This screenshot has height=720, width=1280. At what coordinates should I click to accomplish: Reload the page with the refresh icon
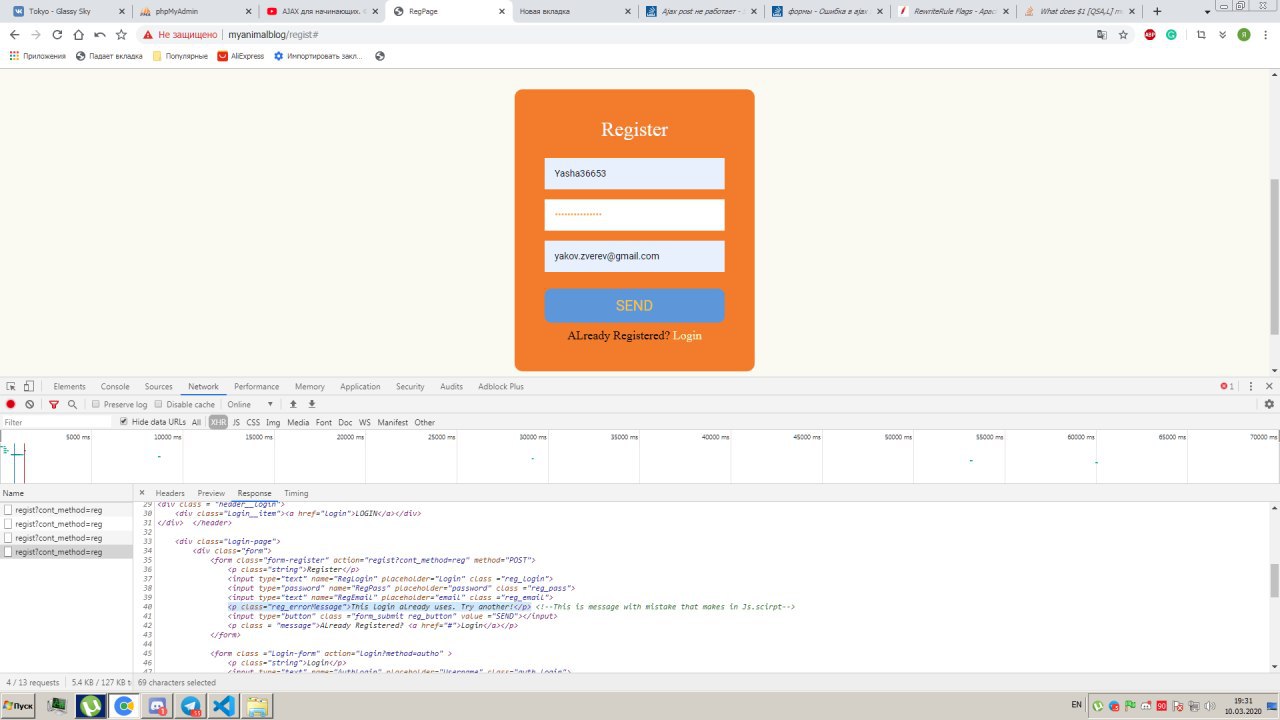[x=57, y=34]
